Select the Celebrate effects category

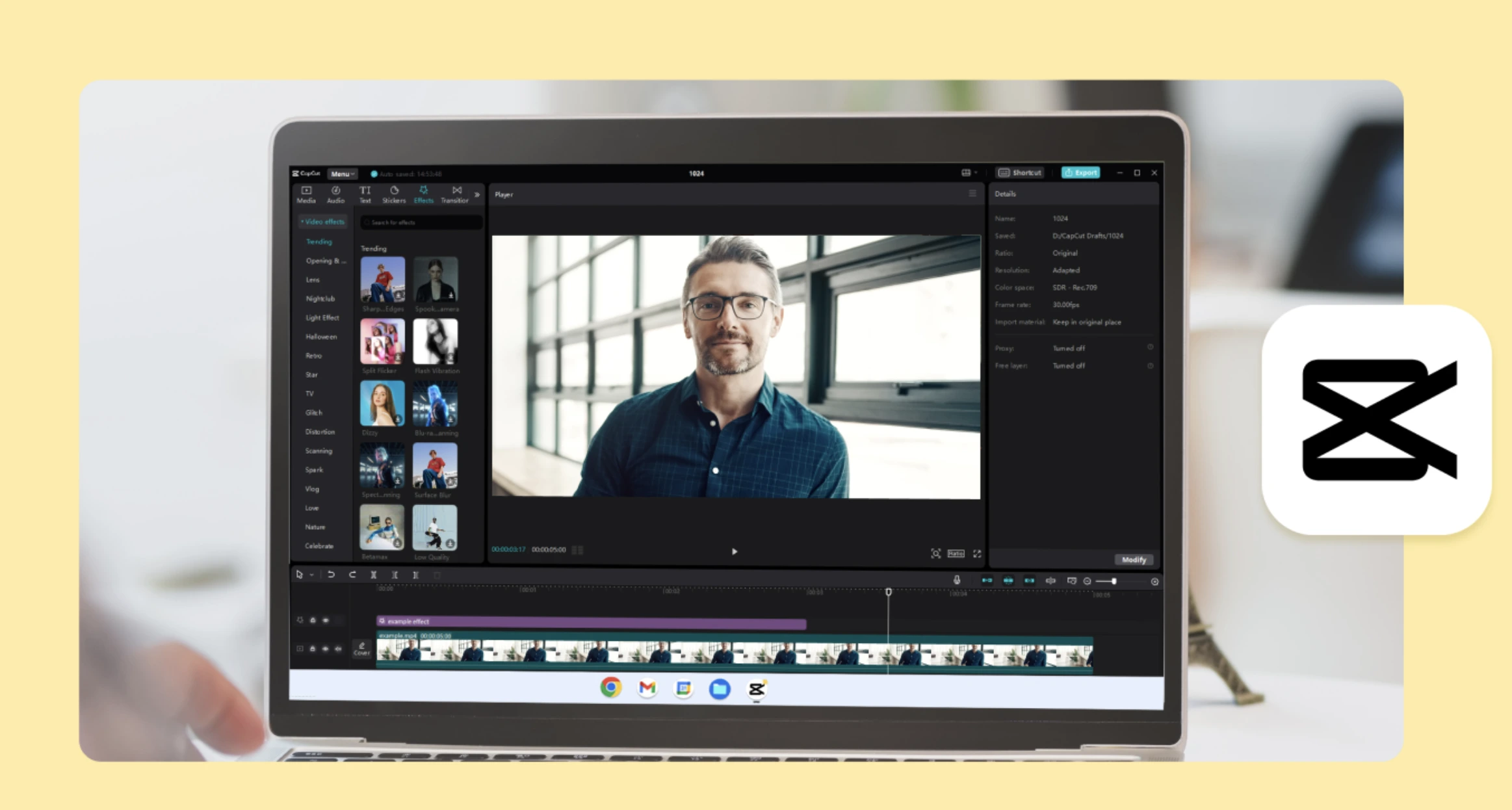(x=319, y=546)
